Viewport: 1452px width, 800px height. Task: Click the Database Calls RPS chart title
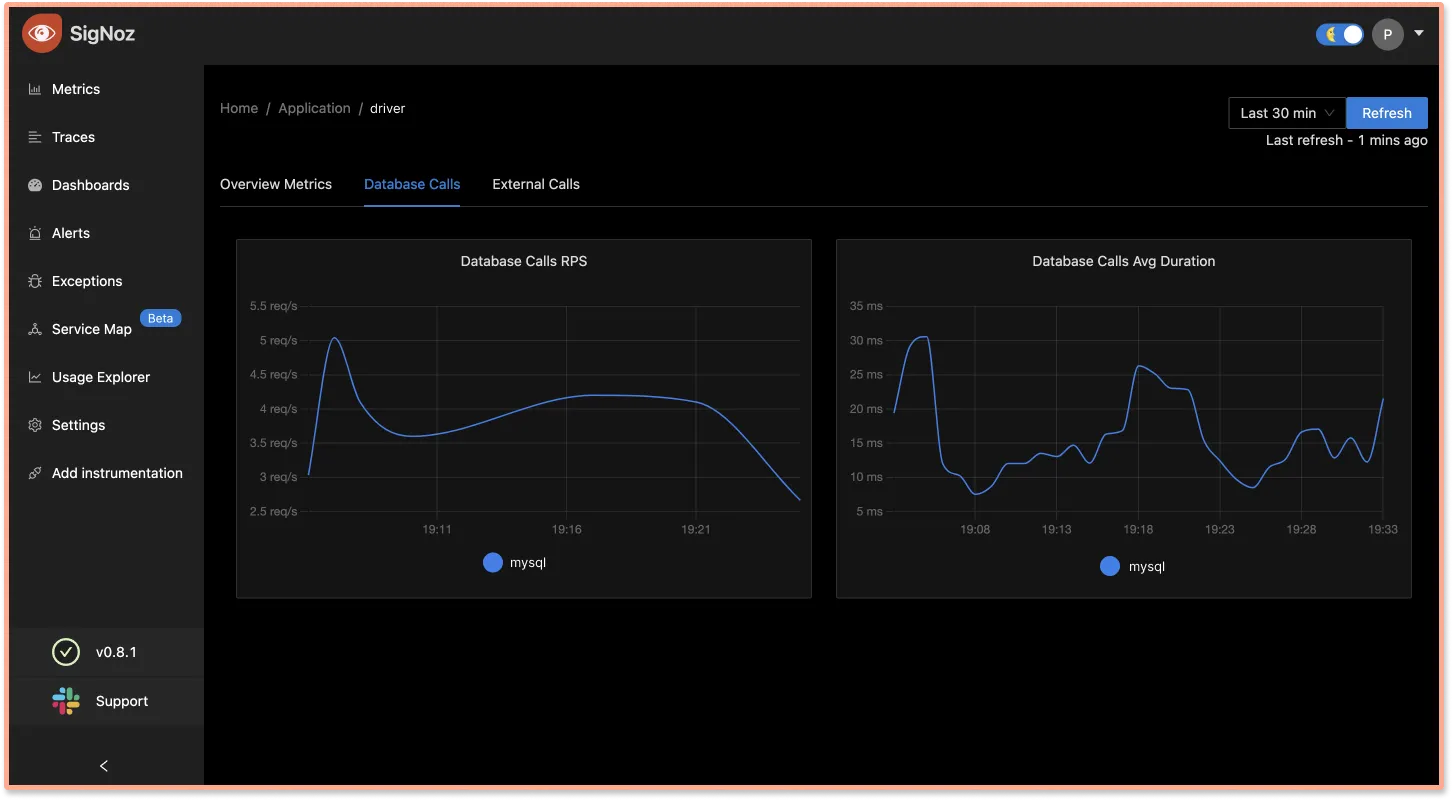524,261
